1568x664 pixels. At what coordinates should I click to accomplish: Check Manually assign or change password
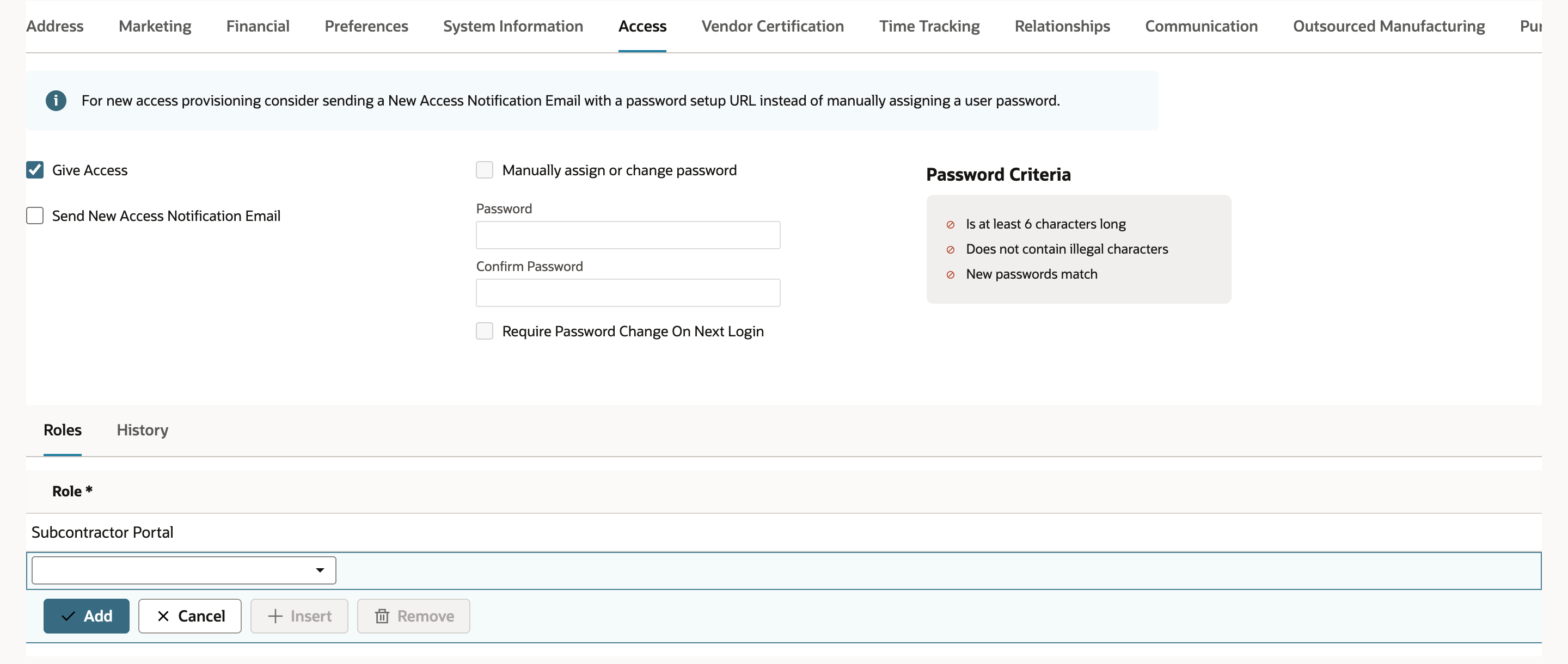[x=485, y=170]
